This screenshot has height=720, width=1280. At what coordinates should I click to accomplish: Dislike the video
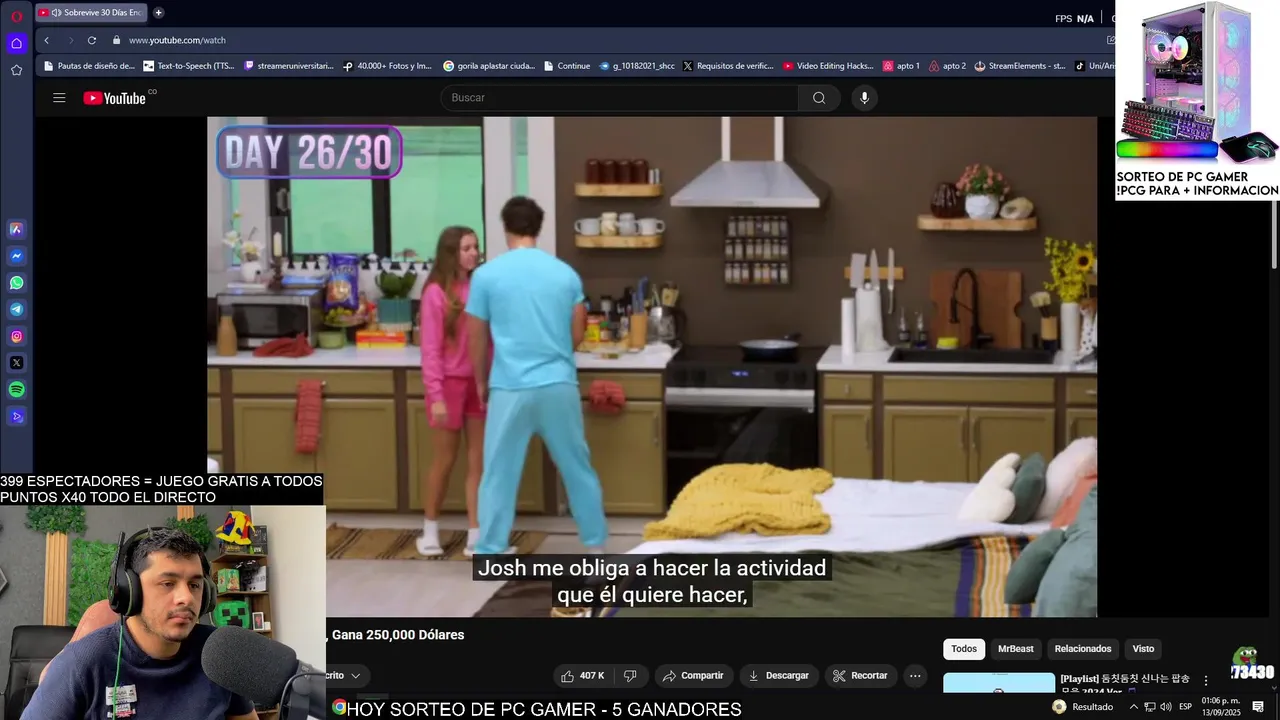pyautogui.click(x=630, y=676)
